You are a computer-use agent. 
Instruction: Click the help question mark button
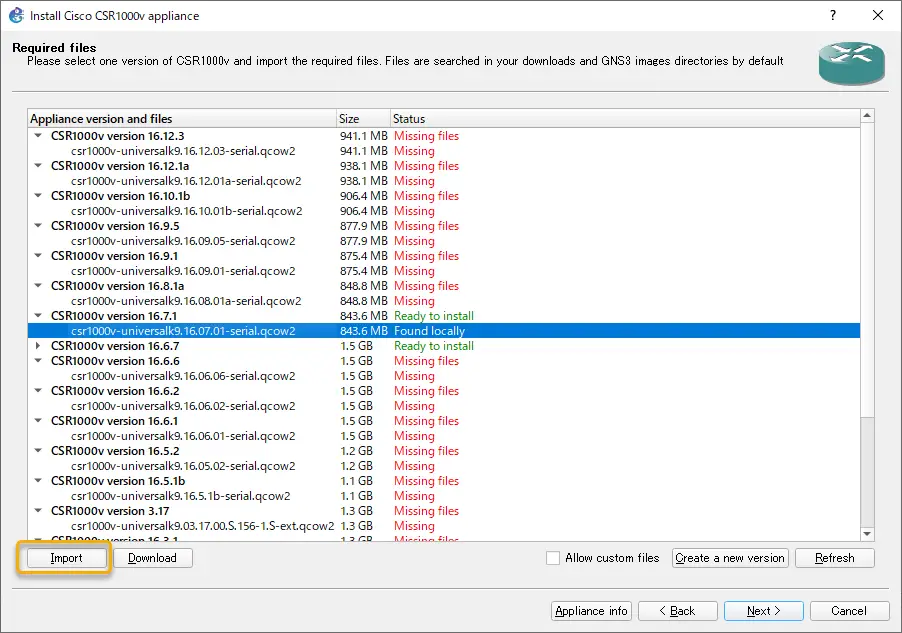(x=833, y=16)
